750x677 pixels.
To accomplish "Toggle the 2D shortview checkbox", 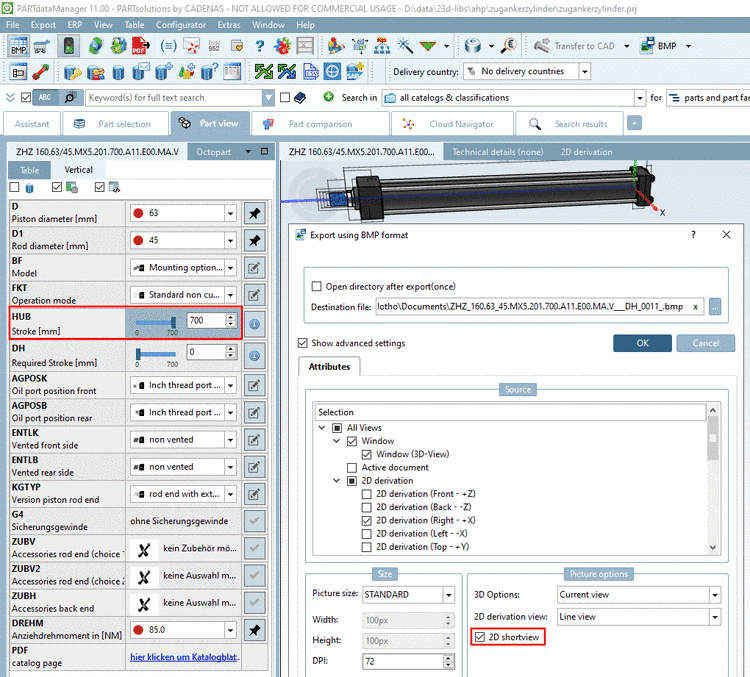I will point(480,637).
